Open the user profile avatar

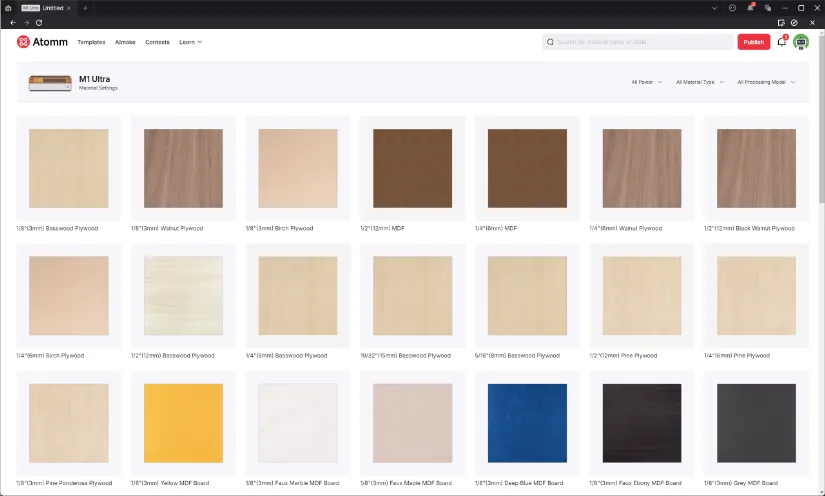coord(801,42)
